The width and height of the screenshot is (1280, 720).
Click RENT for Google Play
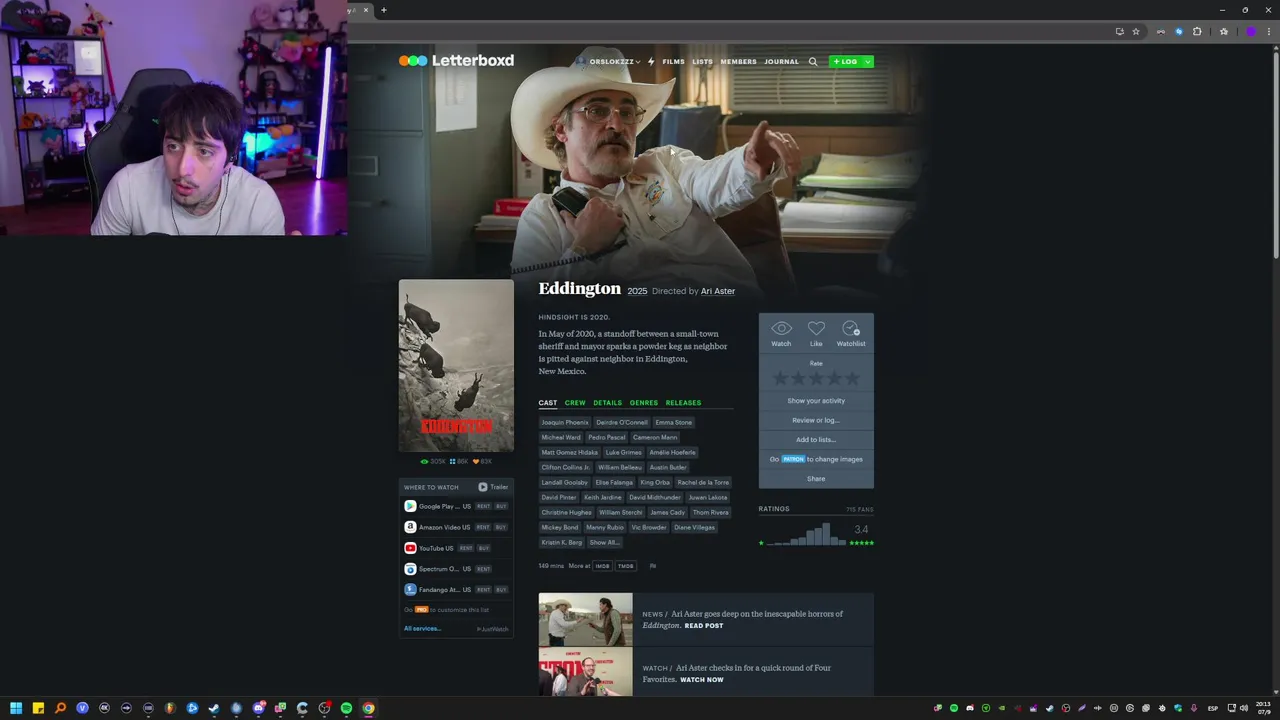(483, 506)
